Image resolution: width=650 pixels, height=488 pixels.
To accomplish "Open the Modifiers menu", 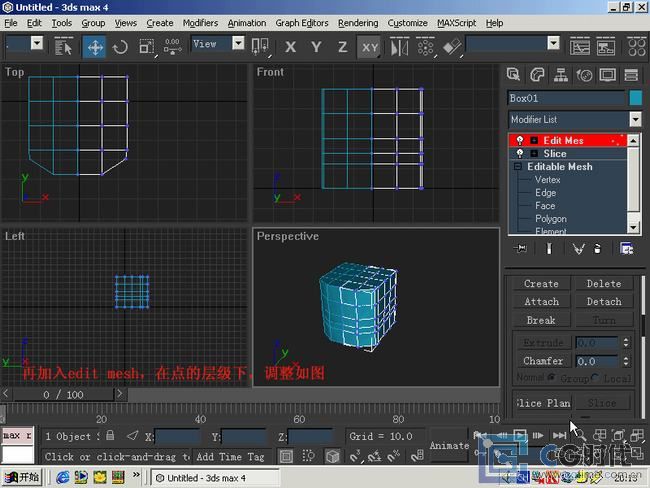I will click(x=200, y=23).
